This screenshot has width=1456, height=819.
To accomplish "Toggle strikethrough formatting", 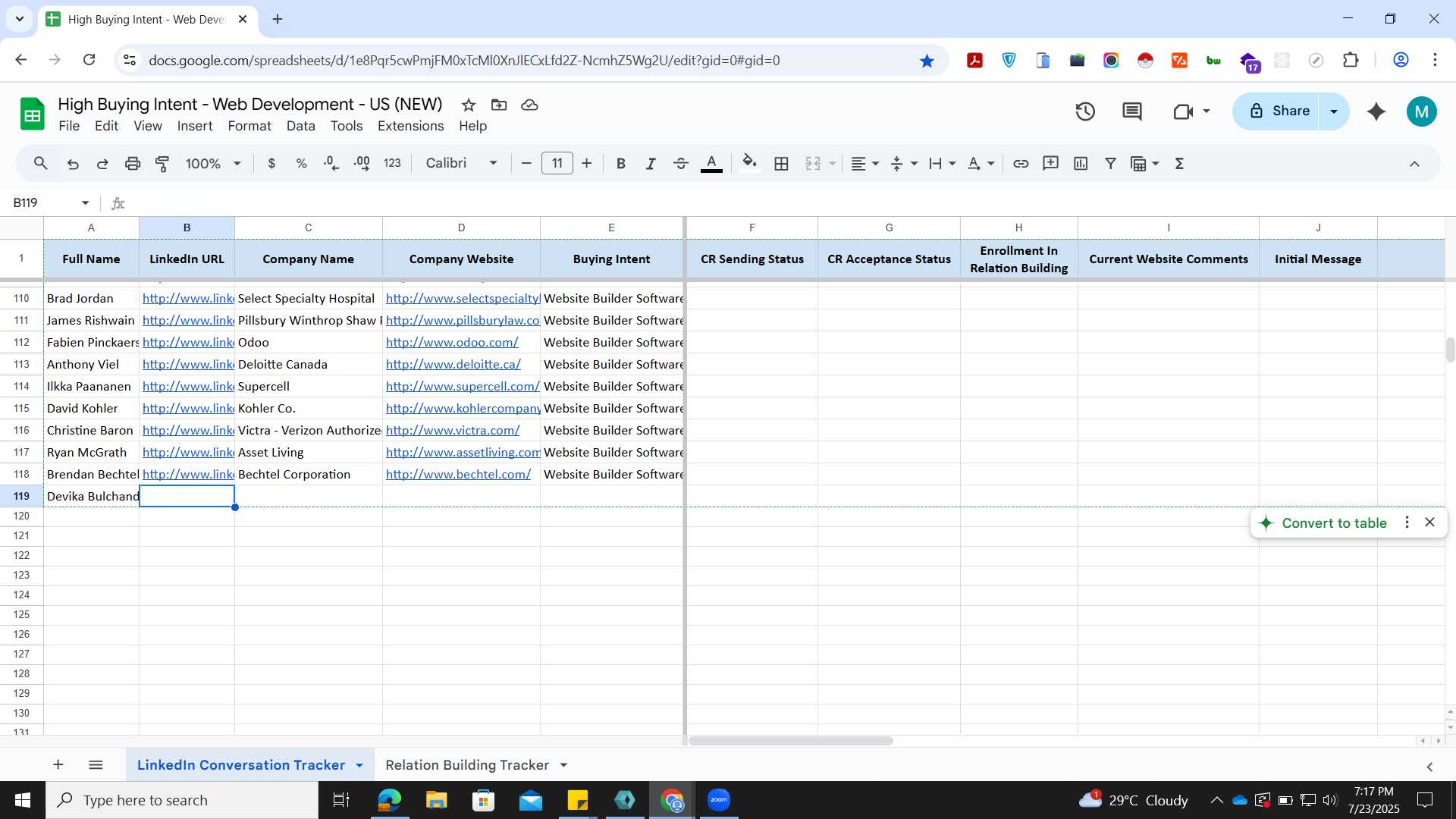I will [680, 163].
